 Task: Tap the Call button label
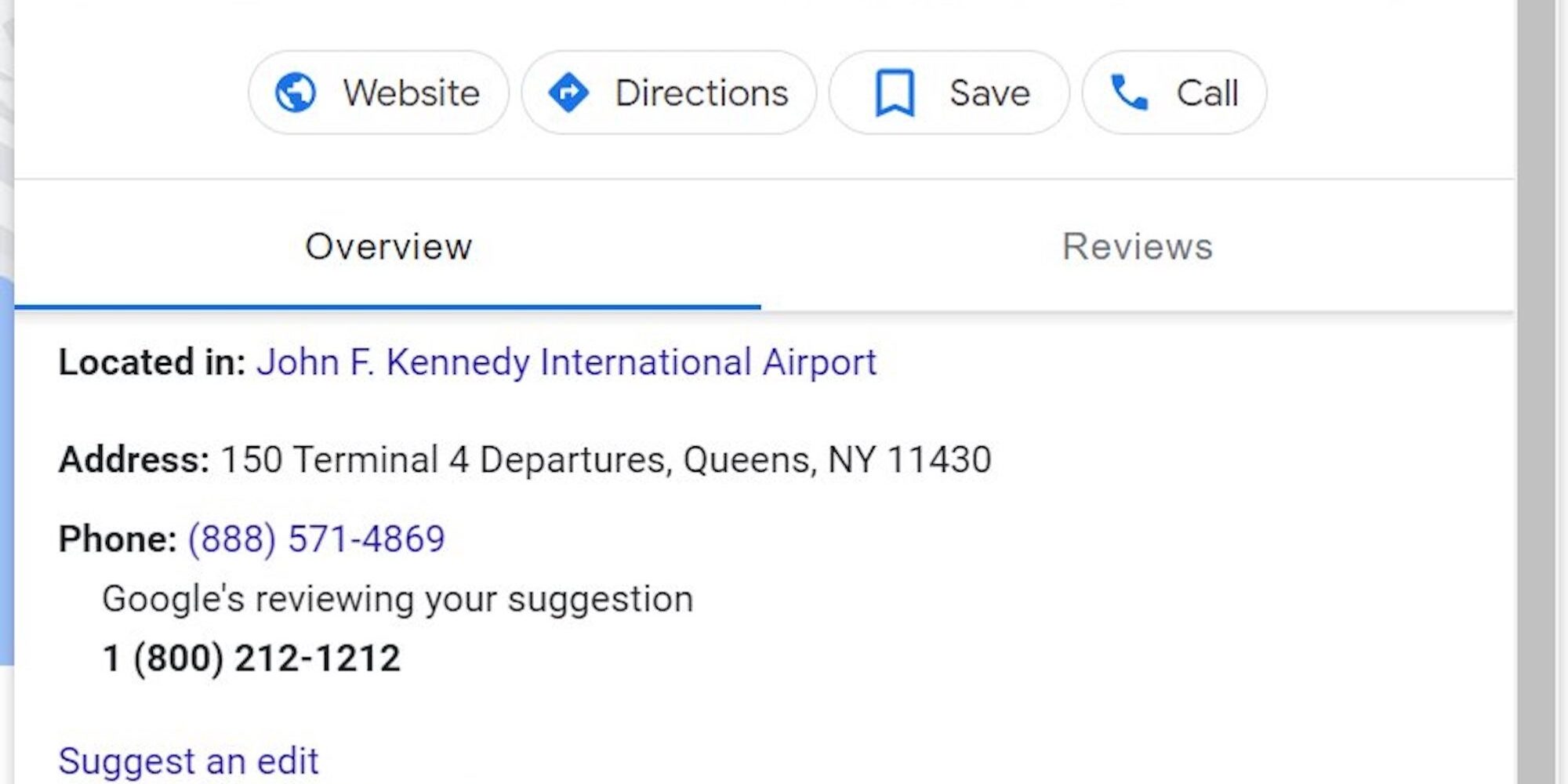tap(1207, 93)
